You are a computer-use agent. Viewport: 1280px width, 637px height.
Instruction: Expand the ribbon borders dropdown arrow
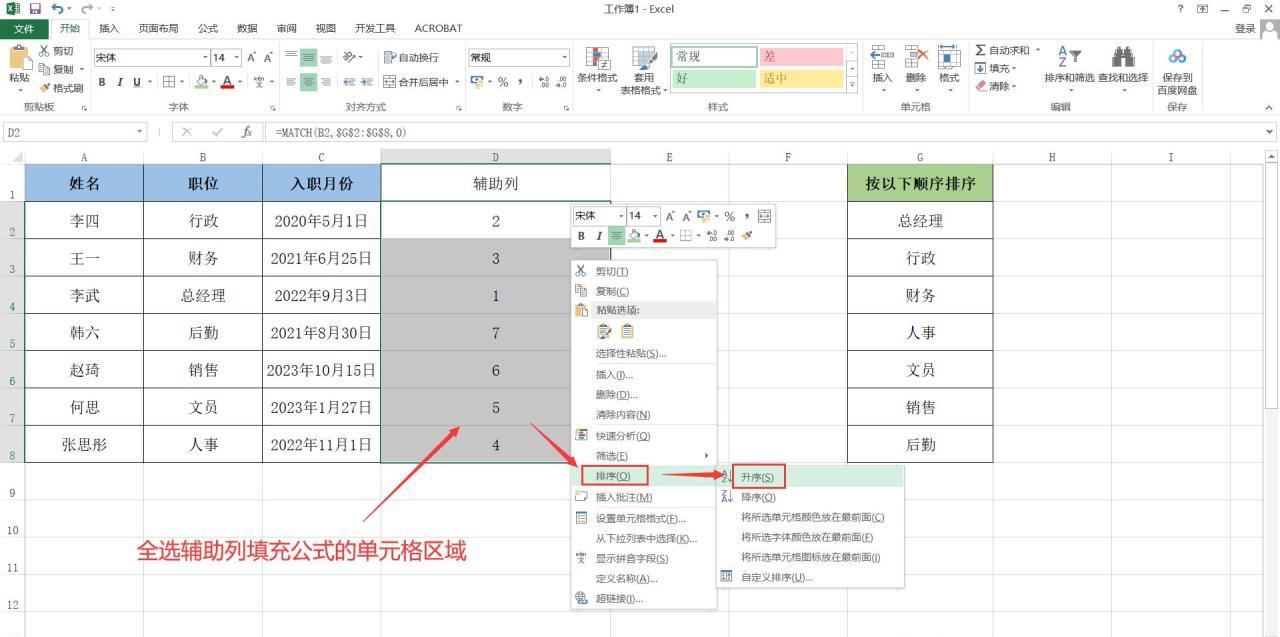[x=182, y=82]
